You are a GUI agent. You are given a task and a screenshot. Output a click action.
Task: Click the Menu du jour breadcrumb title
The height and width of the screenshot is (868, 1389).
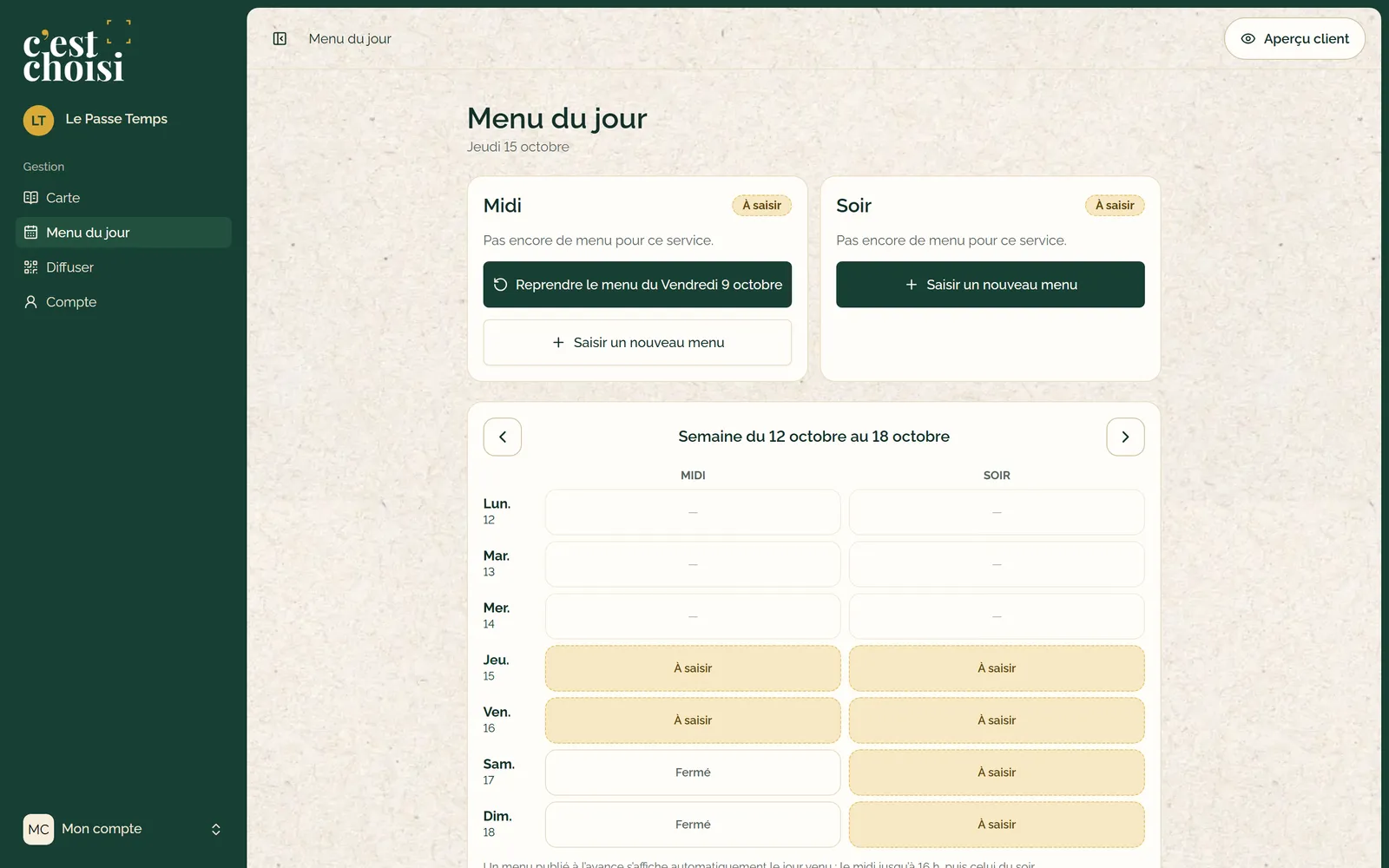350,38
